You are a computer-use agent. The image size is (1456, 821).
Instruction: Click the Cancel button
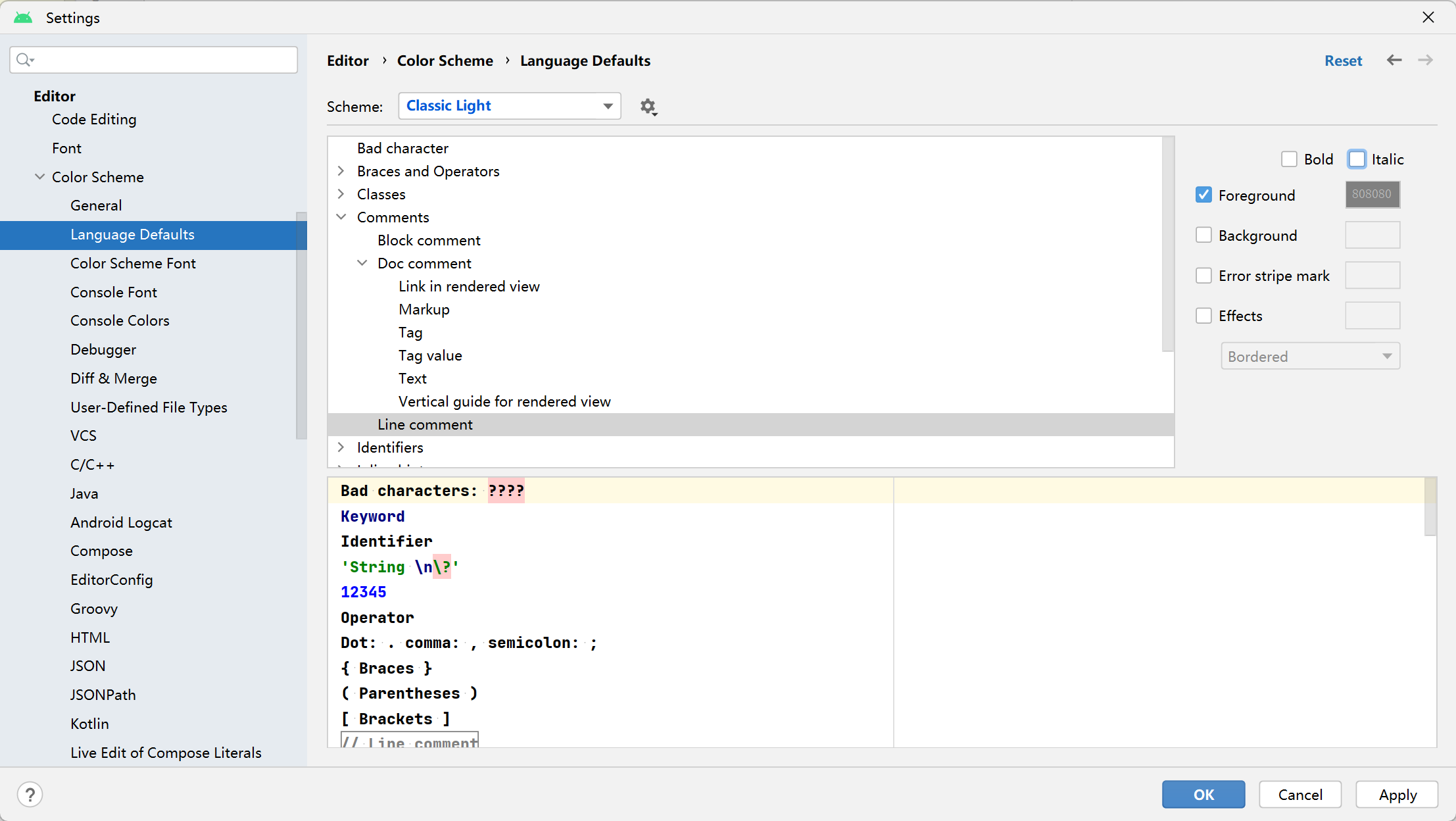tap(1300, 794)
